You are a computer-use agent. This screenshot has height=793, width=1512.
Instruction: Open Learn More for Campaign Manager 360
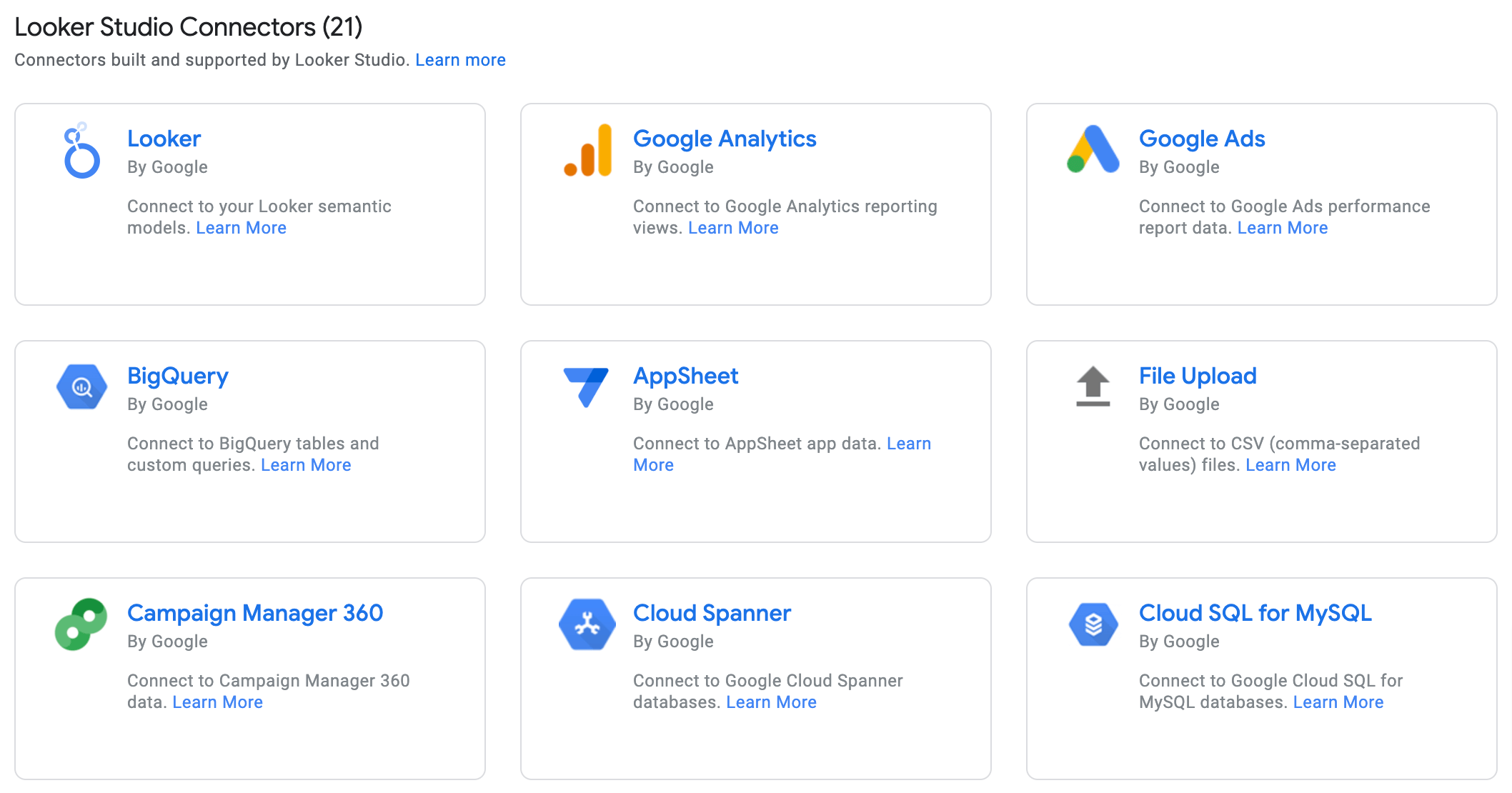[217, 702]
